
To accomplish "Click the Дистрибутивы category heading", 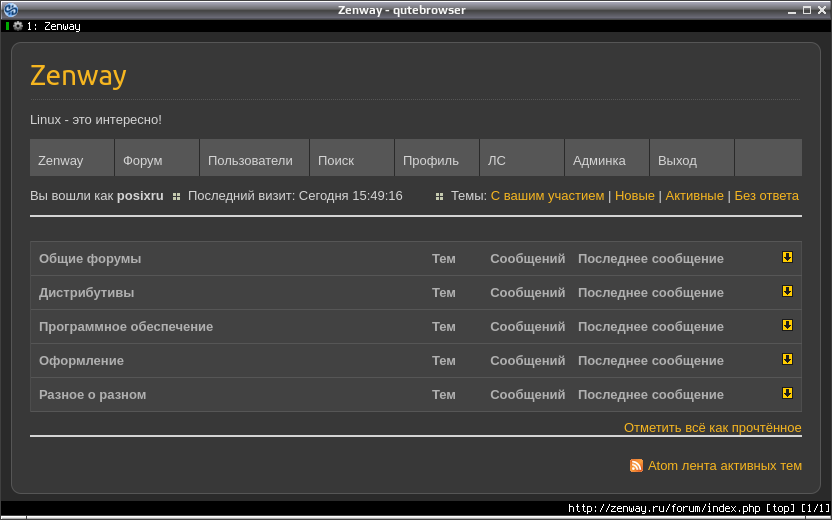I will 86,293.
